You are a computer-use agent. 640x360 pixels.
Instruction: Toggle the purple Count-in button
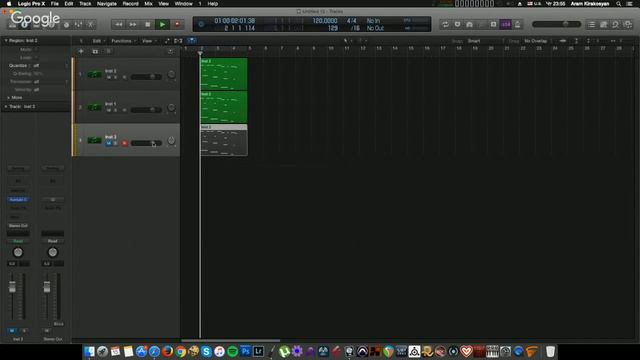[505, 24]
